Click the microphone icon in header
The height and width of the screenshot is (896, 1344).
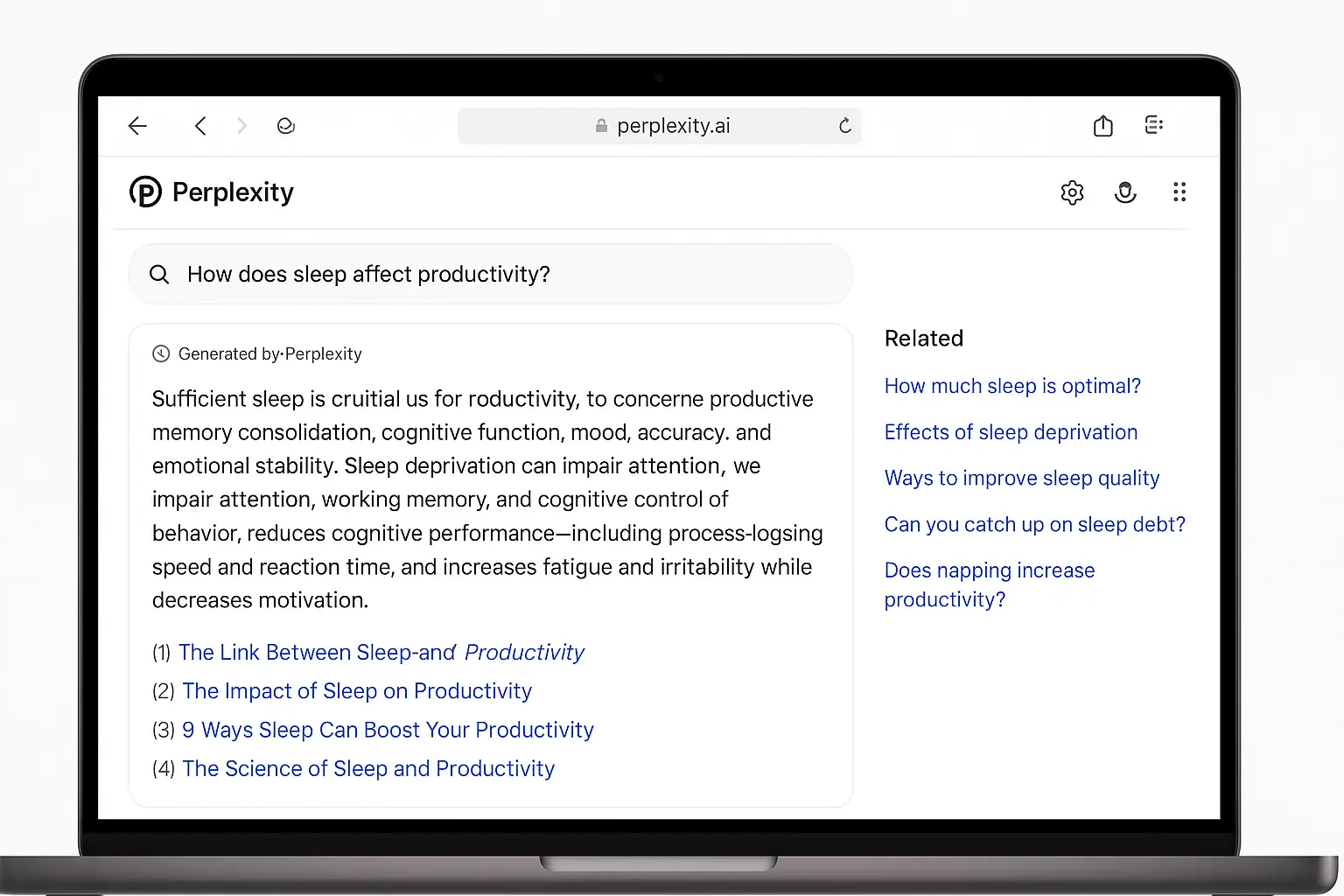(1125, 192)
